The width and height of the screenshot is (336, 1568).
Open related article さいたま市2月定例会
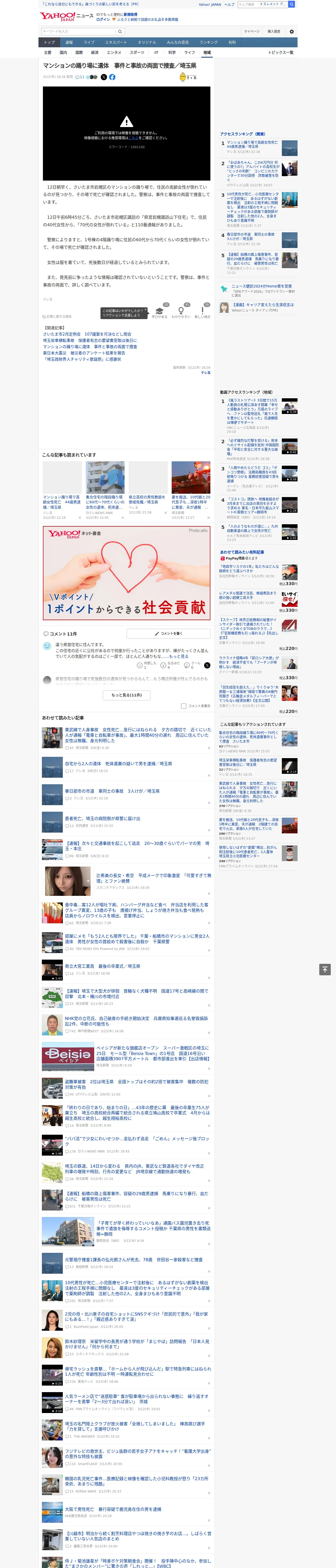87,334
